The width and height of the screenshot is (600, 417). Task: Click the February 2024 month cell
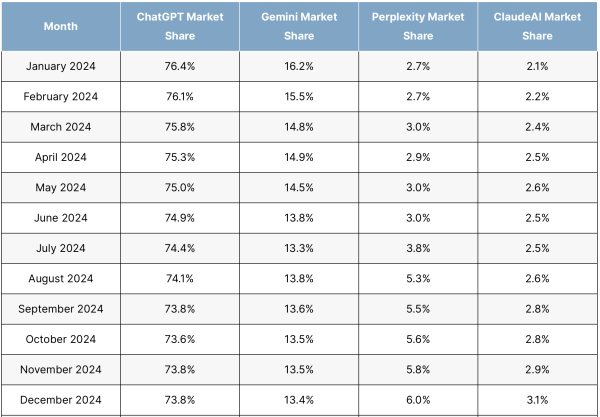click(x=61, y=97)
